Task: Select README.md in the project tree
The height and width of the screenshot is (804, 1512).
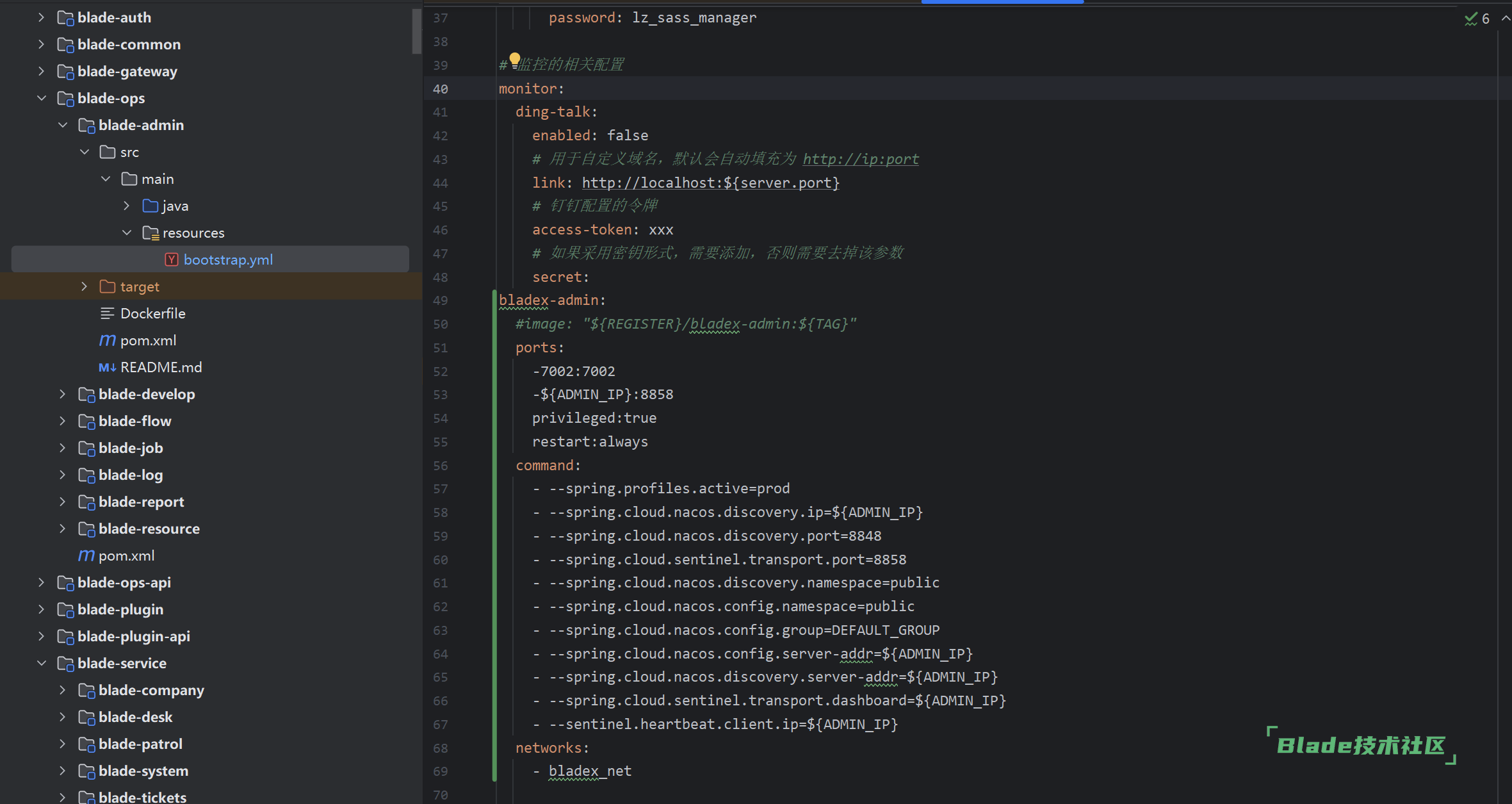Action: click(161, 368)
